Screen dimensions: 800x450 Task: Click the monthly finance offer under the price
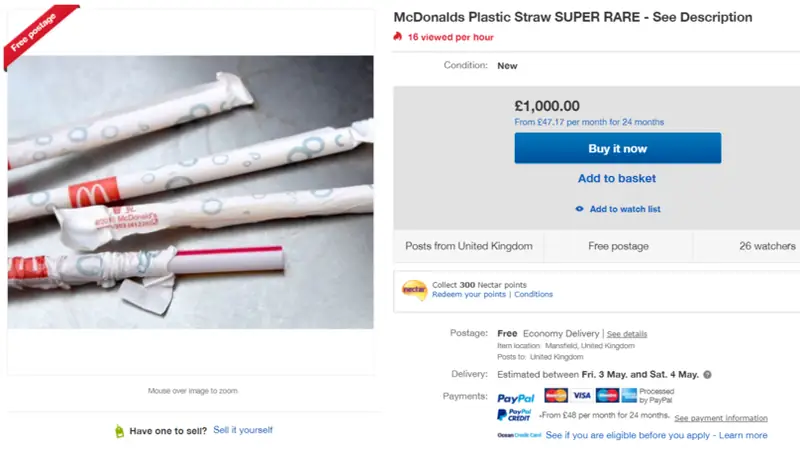(x=589, y=122)
